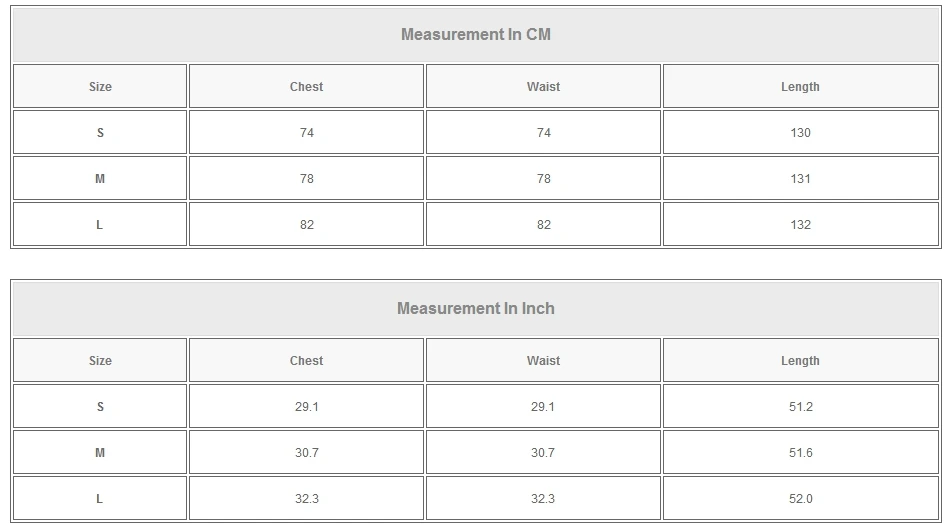Click the Length header in the Inch table

pyautogui.click(x=800, y=361)
